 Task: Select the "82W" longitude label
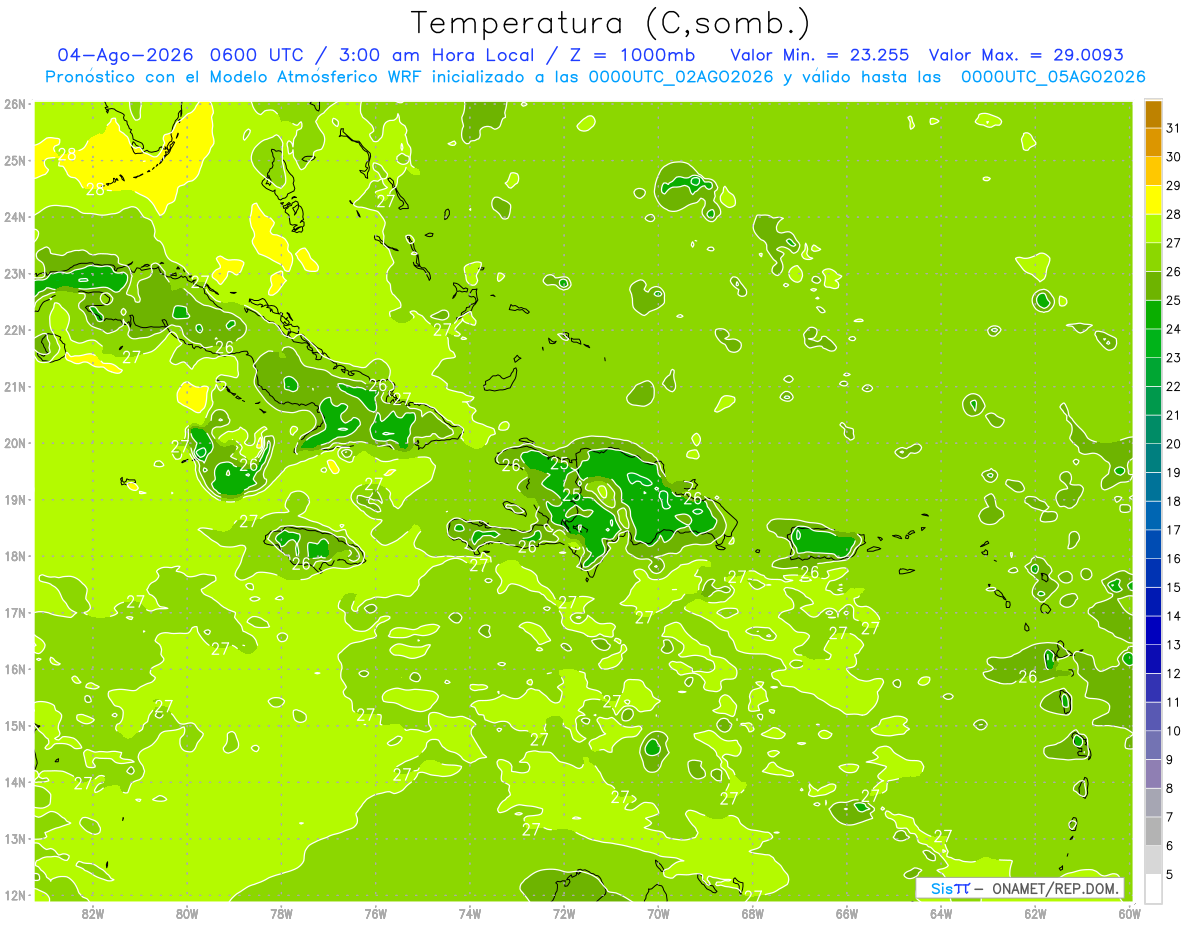(92, 913)
